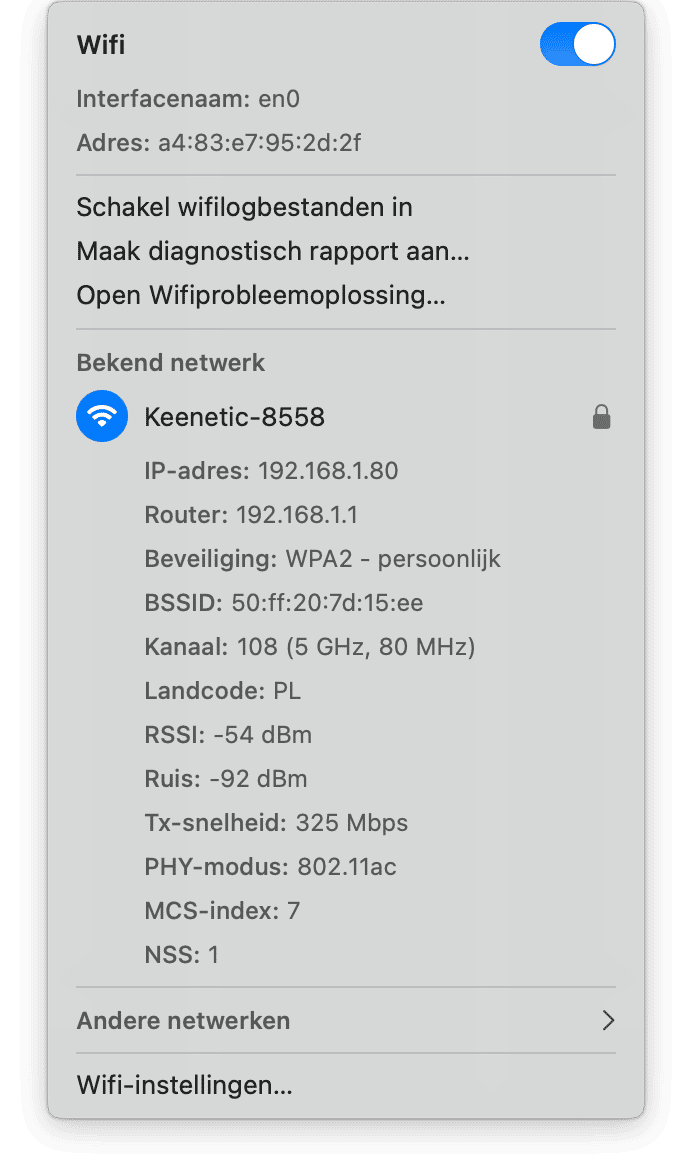The height and width of the screenshot is (1174, 692).
Task: Open Wifiprobleemoplossing…
Action: [x=260, y=295]
